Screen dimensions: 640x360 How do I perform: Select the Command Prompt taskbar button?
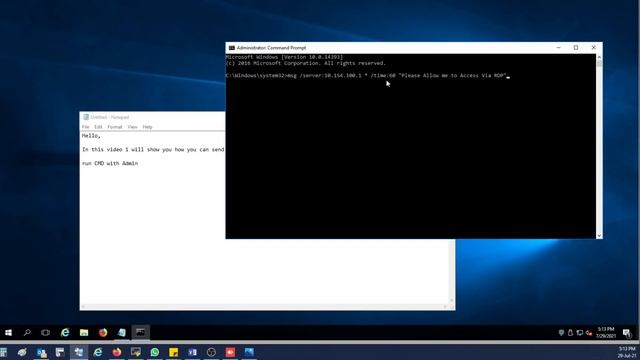tap(140, 332)
